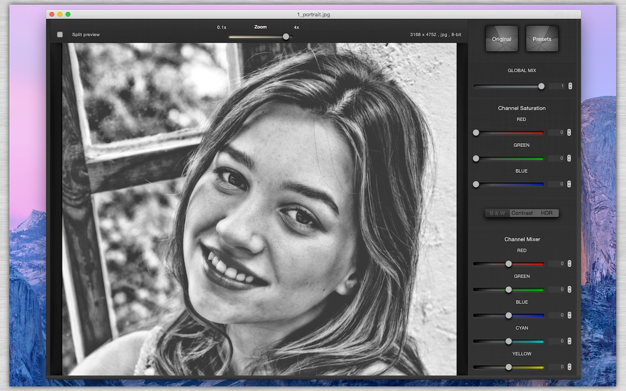Click the Channel Saturation Blue slider track
This screenshot has width=626, height=391.
(509, 184)
